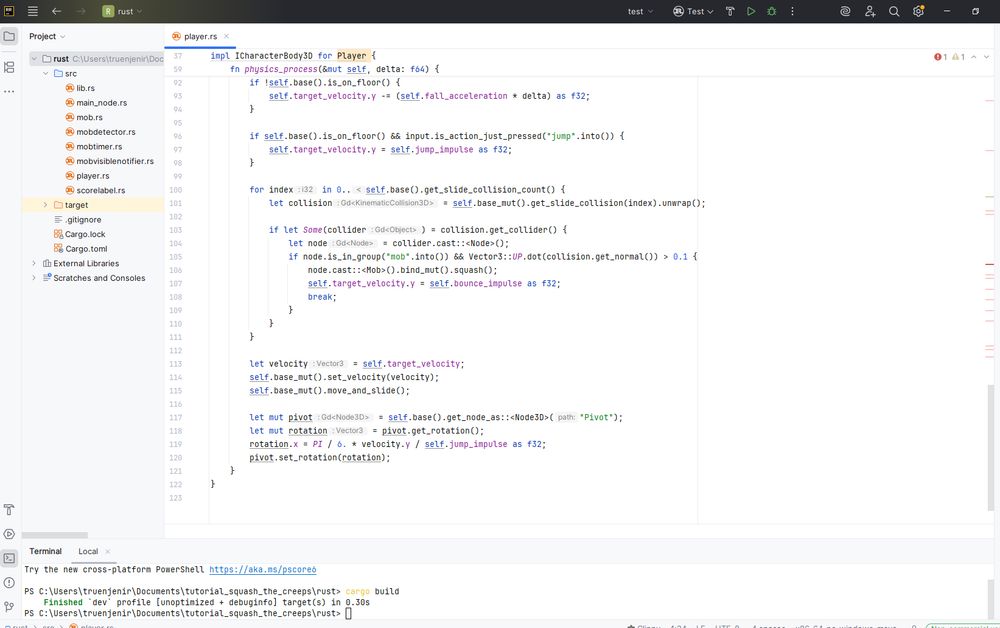Open the rust project dropdown
Viewport: 1000px width, 628px height.
[x=122, y=11]
